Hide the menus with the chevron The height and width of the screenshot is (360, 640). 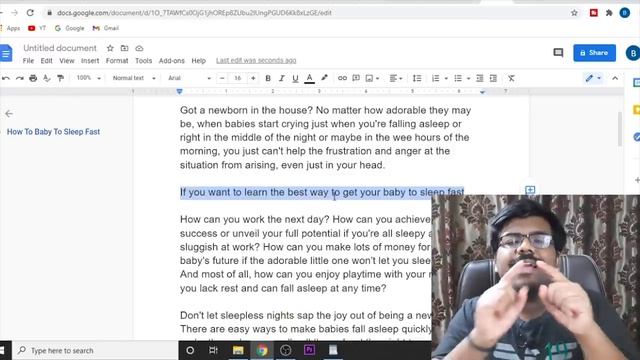click(615, 78)
